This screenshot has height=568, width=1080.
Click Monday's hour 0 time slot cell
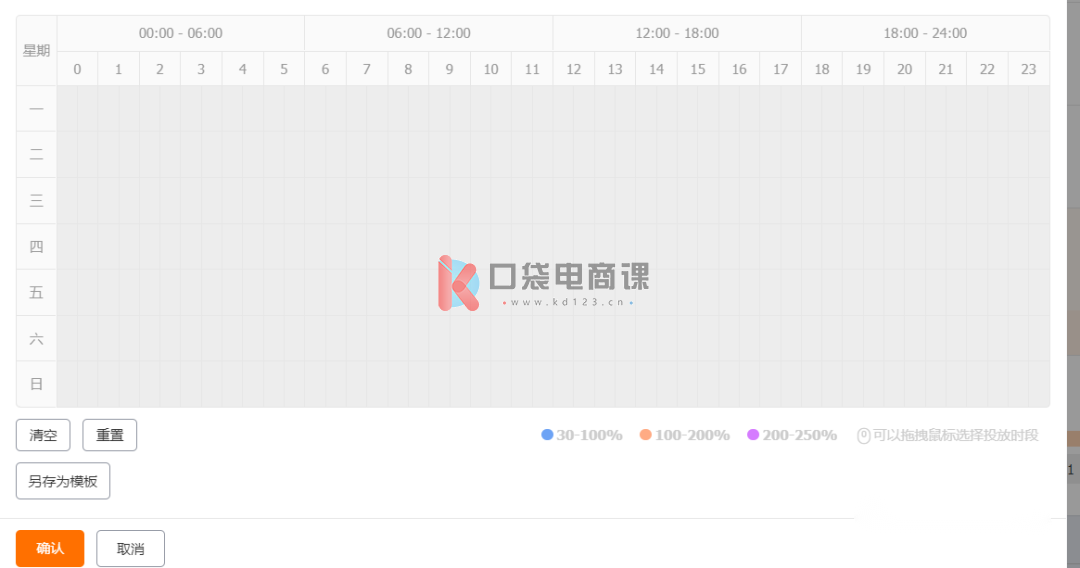click(x=77, y=109)
